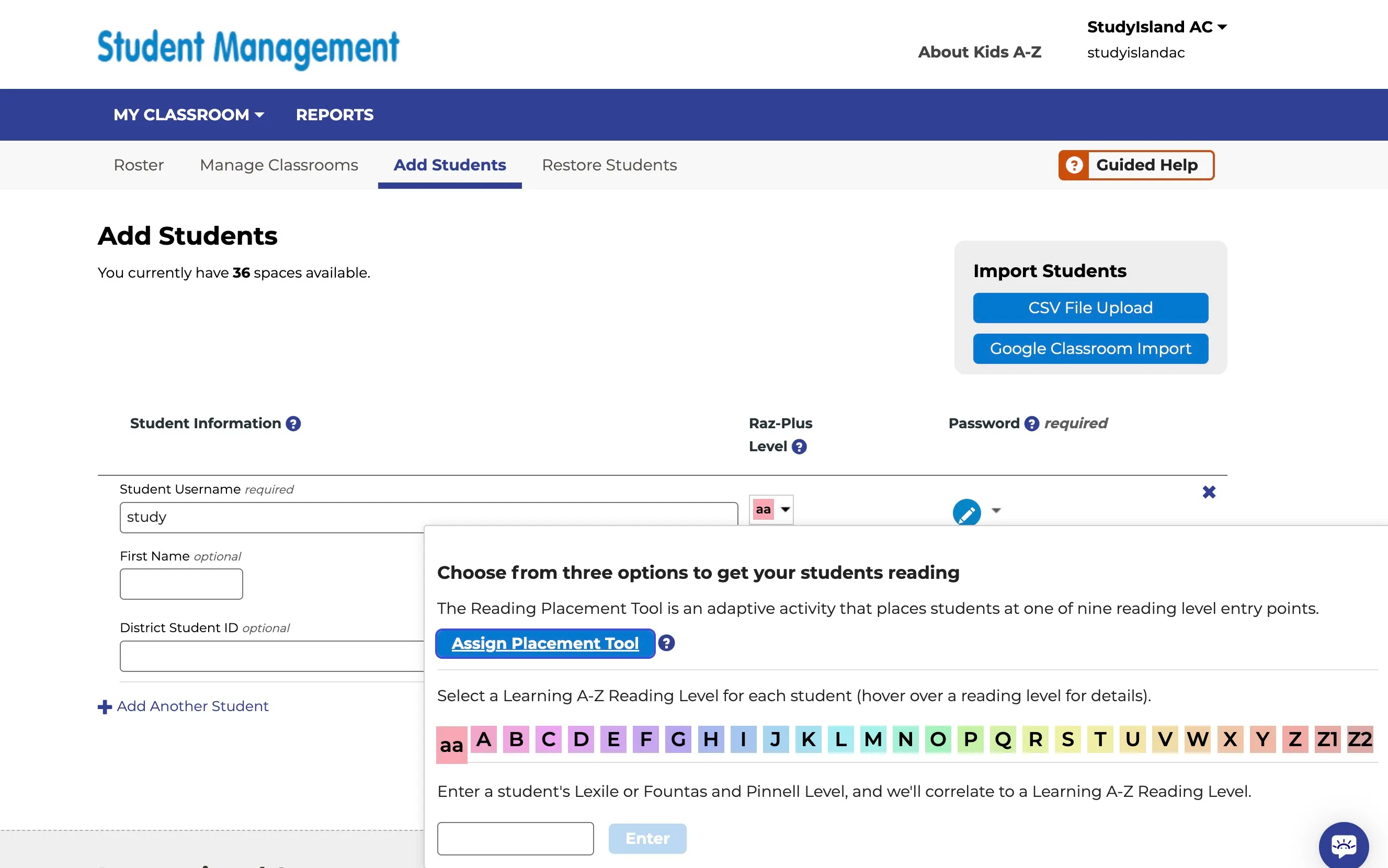This screenshot has height=868, width=1388.
Task: Open the StudyIsland AC account dropdown
Action: (x=1157, y=27)
